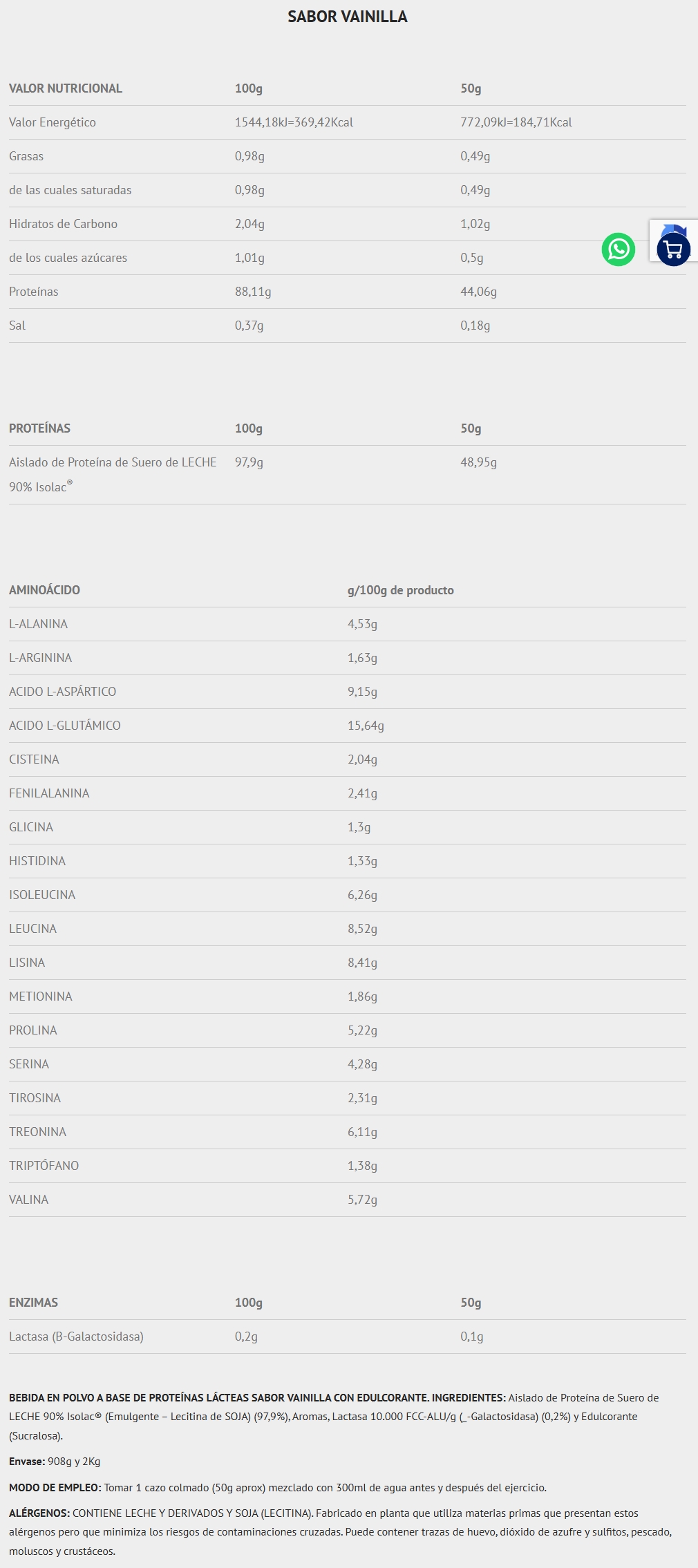This screenshot has height=1568, width=698.
Task: Click the PROTEÍNAS section header
Action: pos(39,428)
